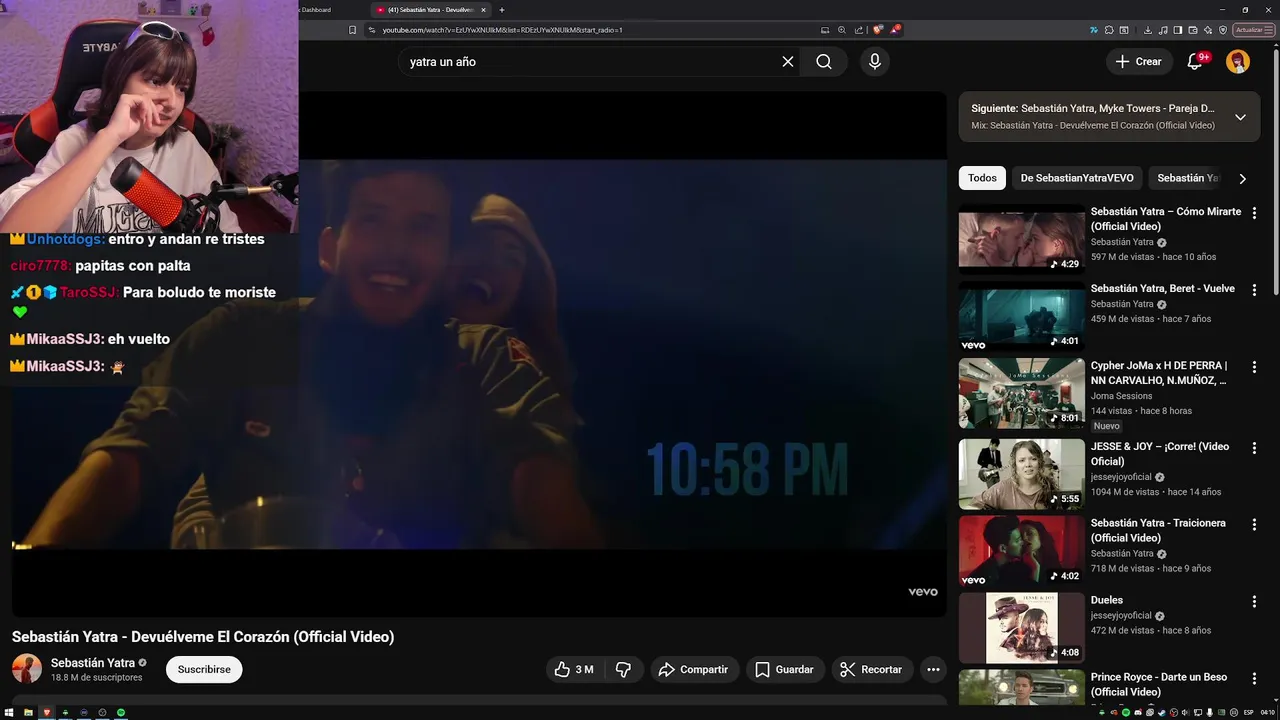Click the ESP language indicator
The image size is (1280, 720).
coord(1249,713)
